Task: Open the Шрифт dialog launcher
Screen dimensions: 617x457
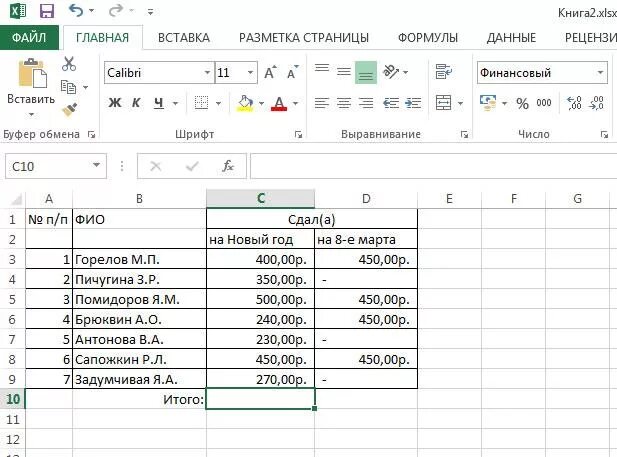Action: [x=298, y=135]
